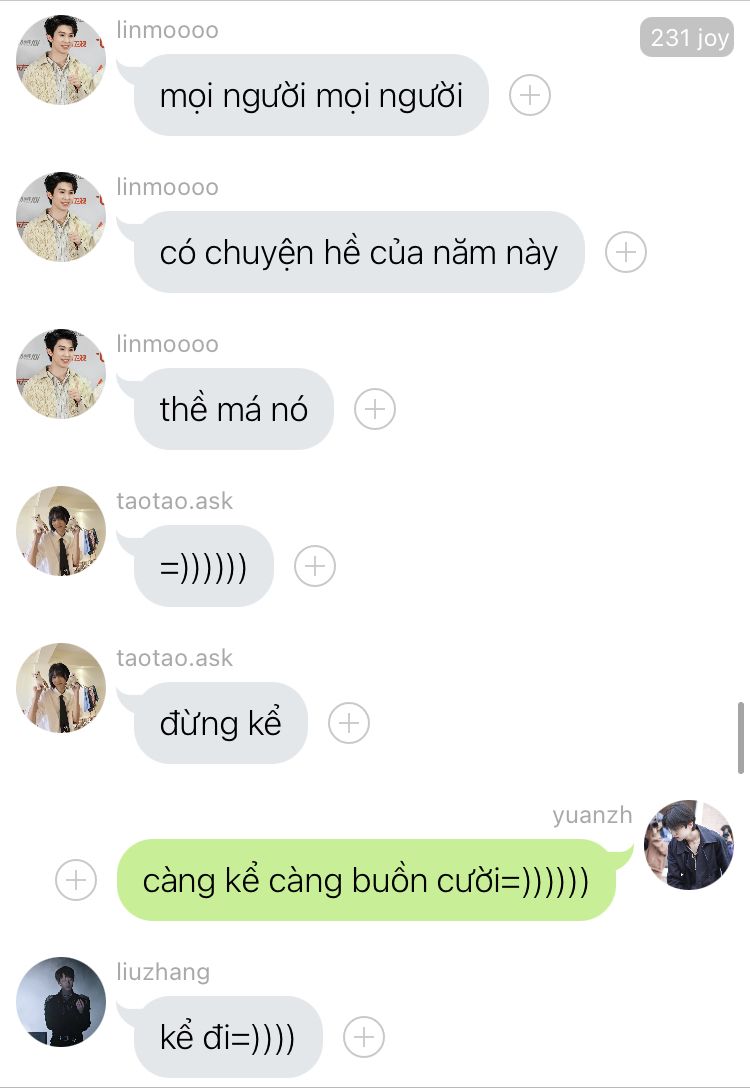Open linmoooo's avatar beside "thề má nó"
The height and width of the screenshot is (1089, 750).
pyautogui.click(x=61, y=374)
